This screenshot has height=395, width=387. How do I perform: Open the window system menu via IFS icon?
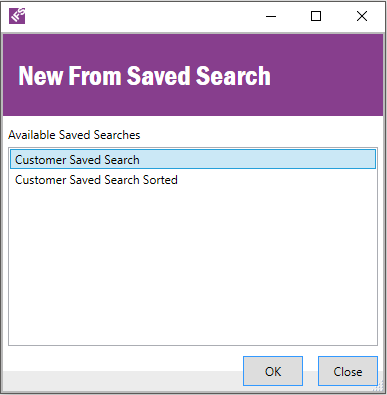[17, 16]
